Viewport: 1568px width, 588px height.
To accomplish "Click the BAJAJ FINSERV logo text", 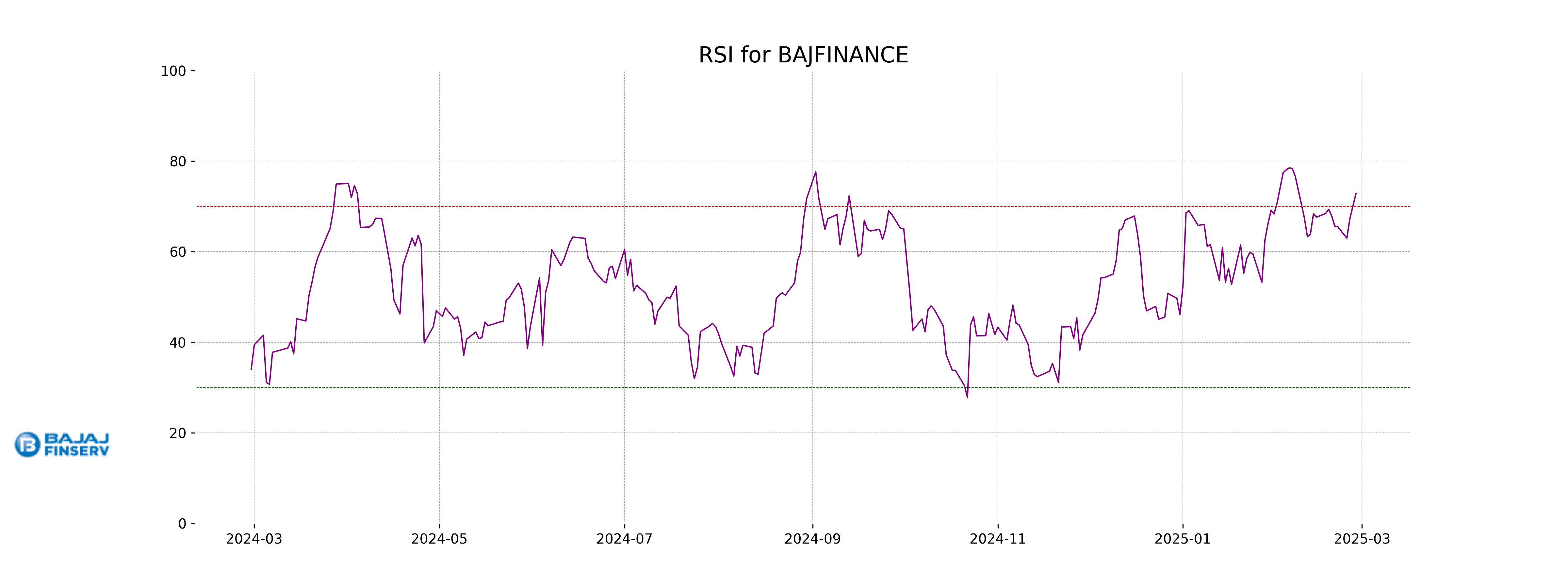I will tap(77, 444).
